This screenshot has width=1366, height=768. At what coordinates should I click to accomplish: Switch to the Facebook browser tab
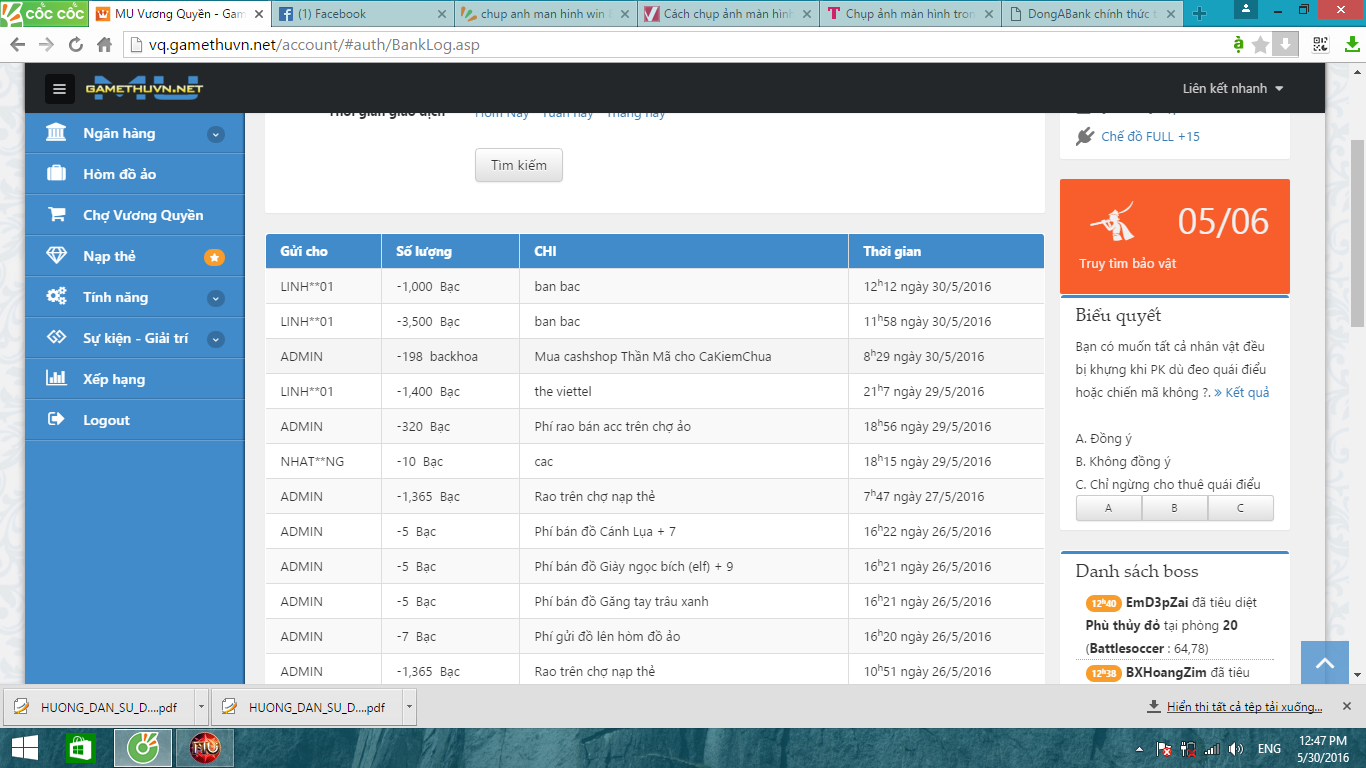(x=360, y=14)
